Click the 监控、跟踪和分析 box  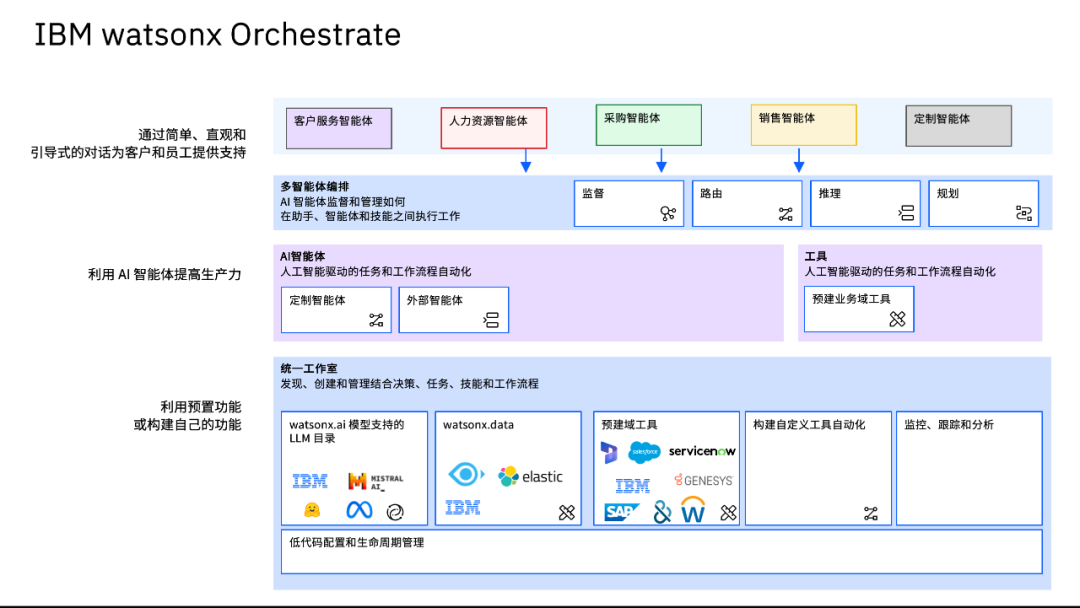click(969, 468)
